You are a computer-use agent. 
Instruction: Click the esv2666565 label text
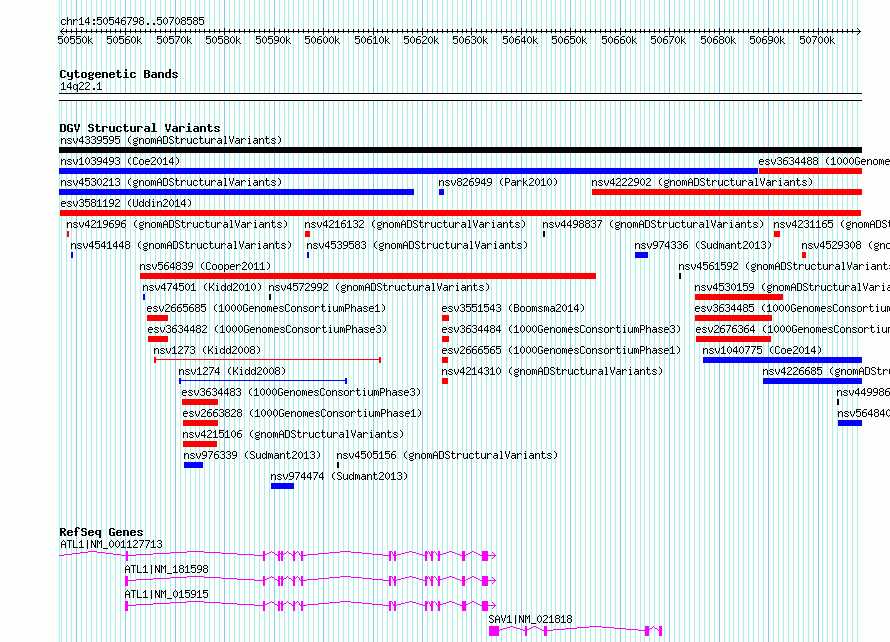(x=561, y=350)
